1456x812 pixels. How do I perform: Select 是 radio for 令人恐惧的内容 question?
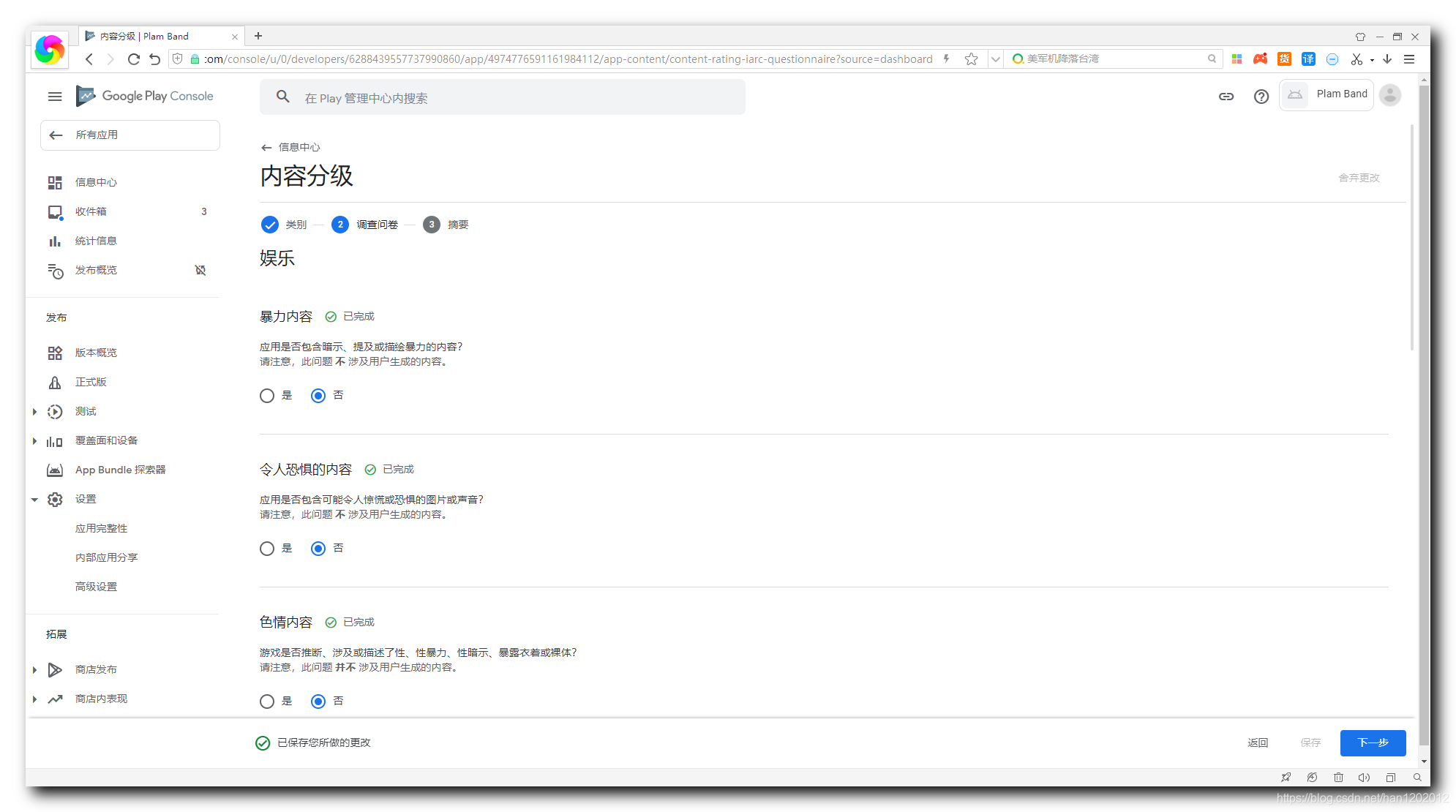(267, 549)
